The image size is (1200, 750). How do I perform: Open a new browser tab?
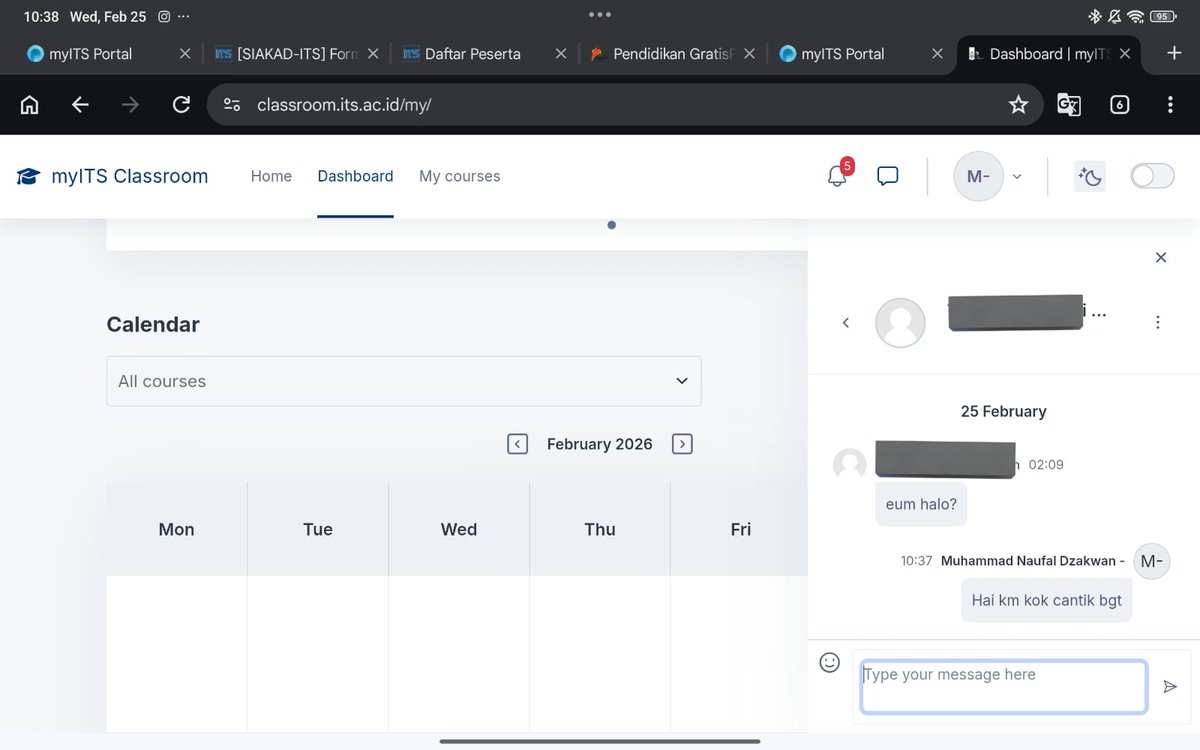click(x=1175, y=53)
